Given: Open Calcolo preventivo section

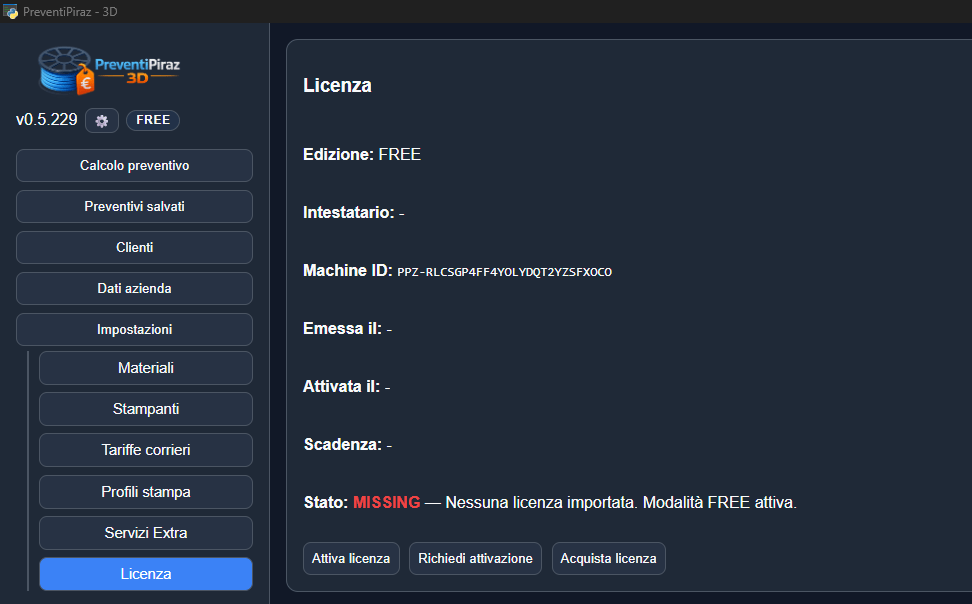Looking at the screenshot, I should pos(134,165).
